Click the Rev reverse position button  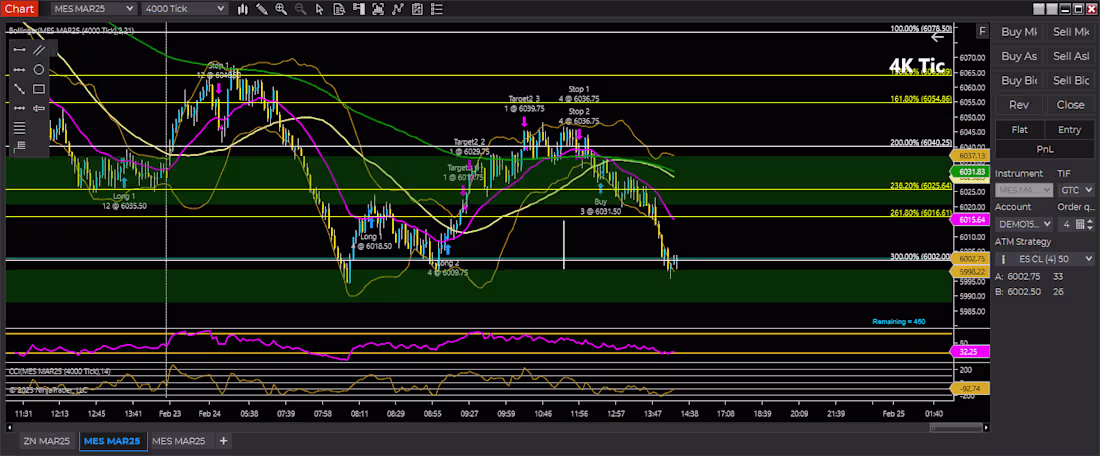point(1019,105)
